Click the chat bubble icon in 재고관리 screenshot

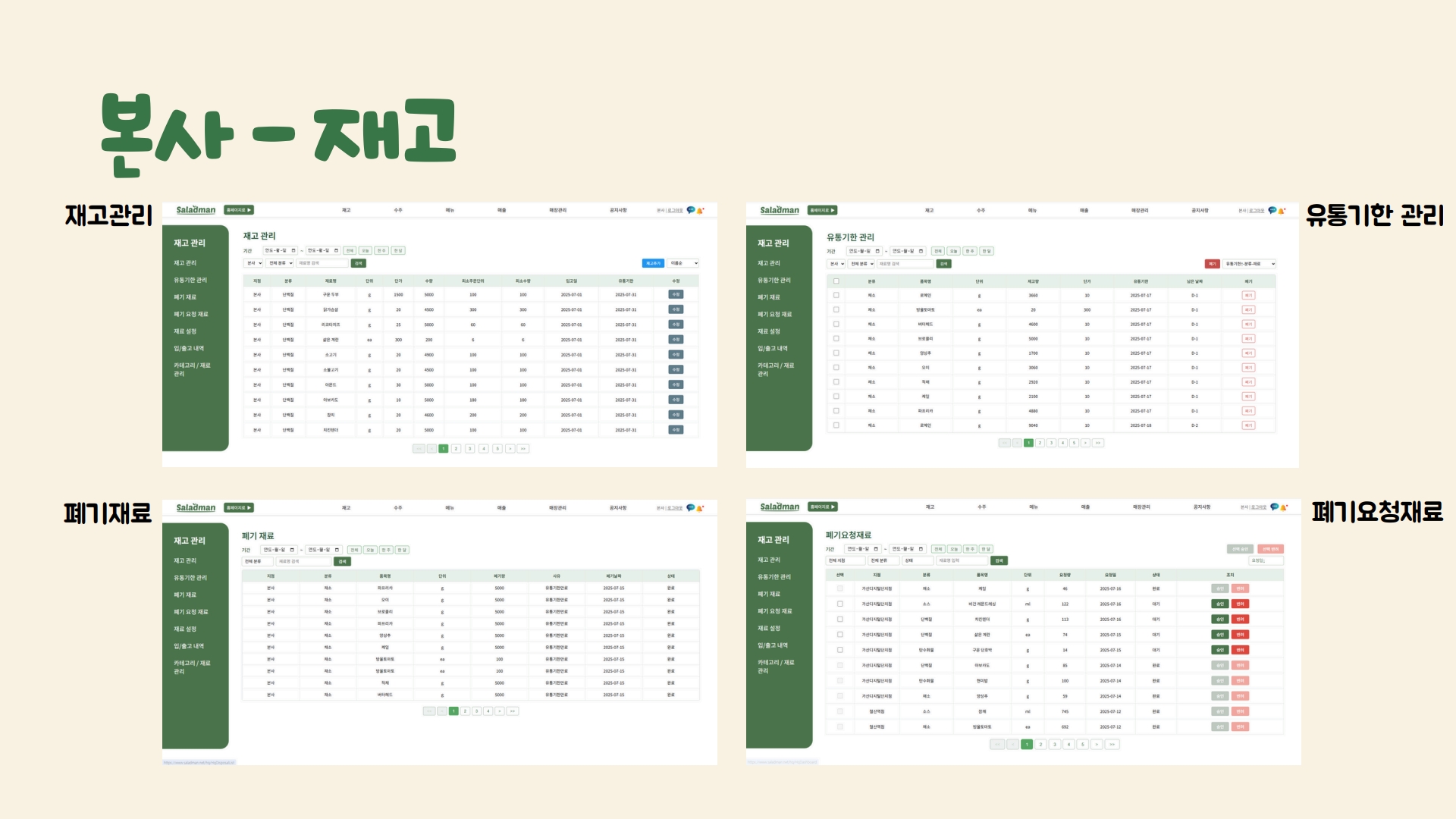click(x=690, y=210)
